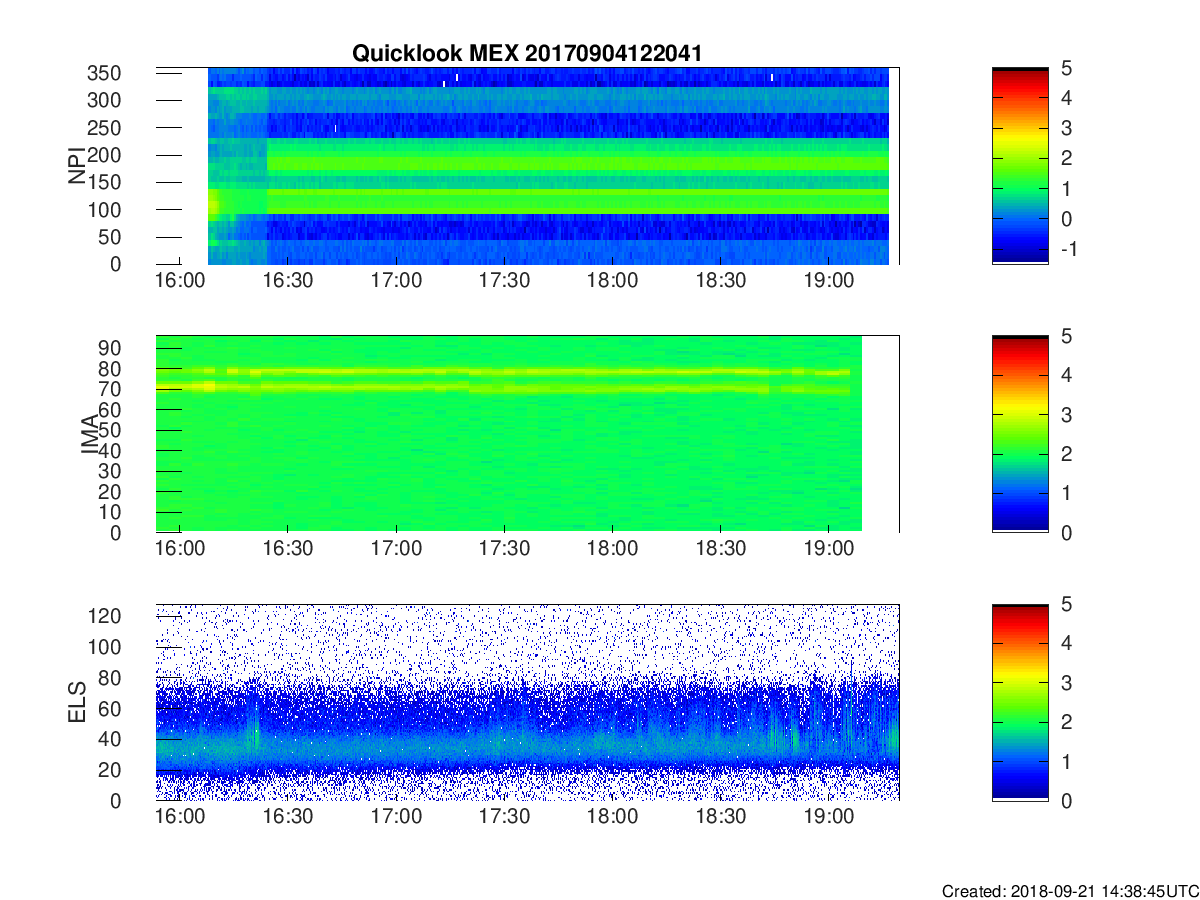The width and height of the screenshot is (1200, 900).
Task: Click inside the IMA spectrogram plot
Action: click(x=527, y=434)
